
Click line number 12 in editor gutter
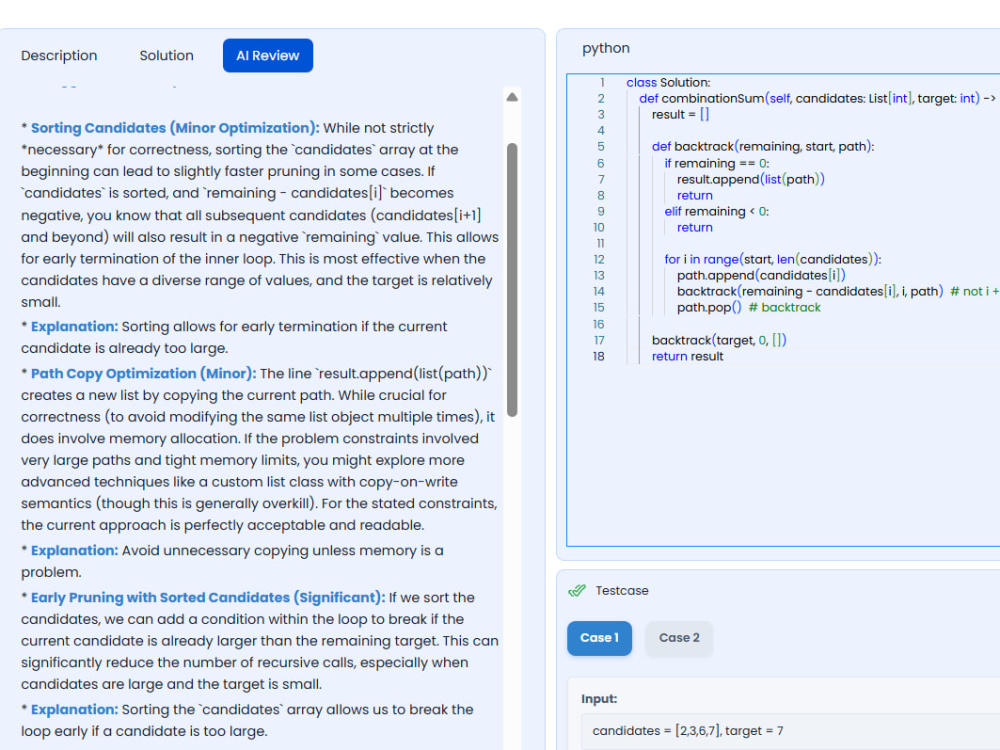click(x=599, y=259)
